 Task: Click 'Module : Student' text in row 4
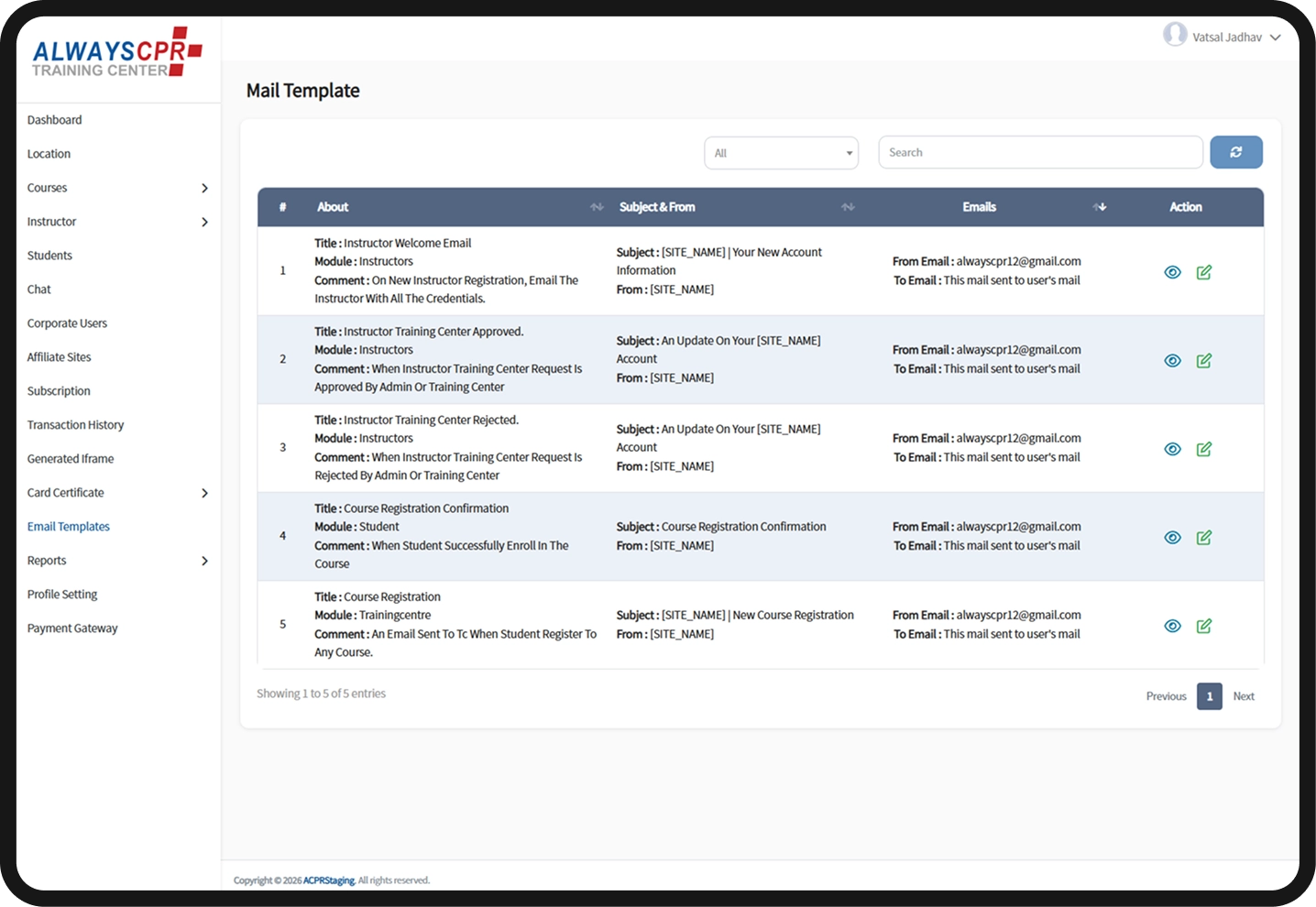click(356, 527)
